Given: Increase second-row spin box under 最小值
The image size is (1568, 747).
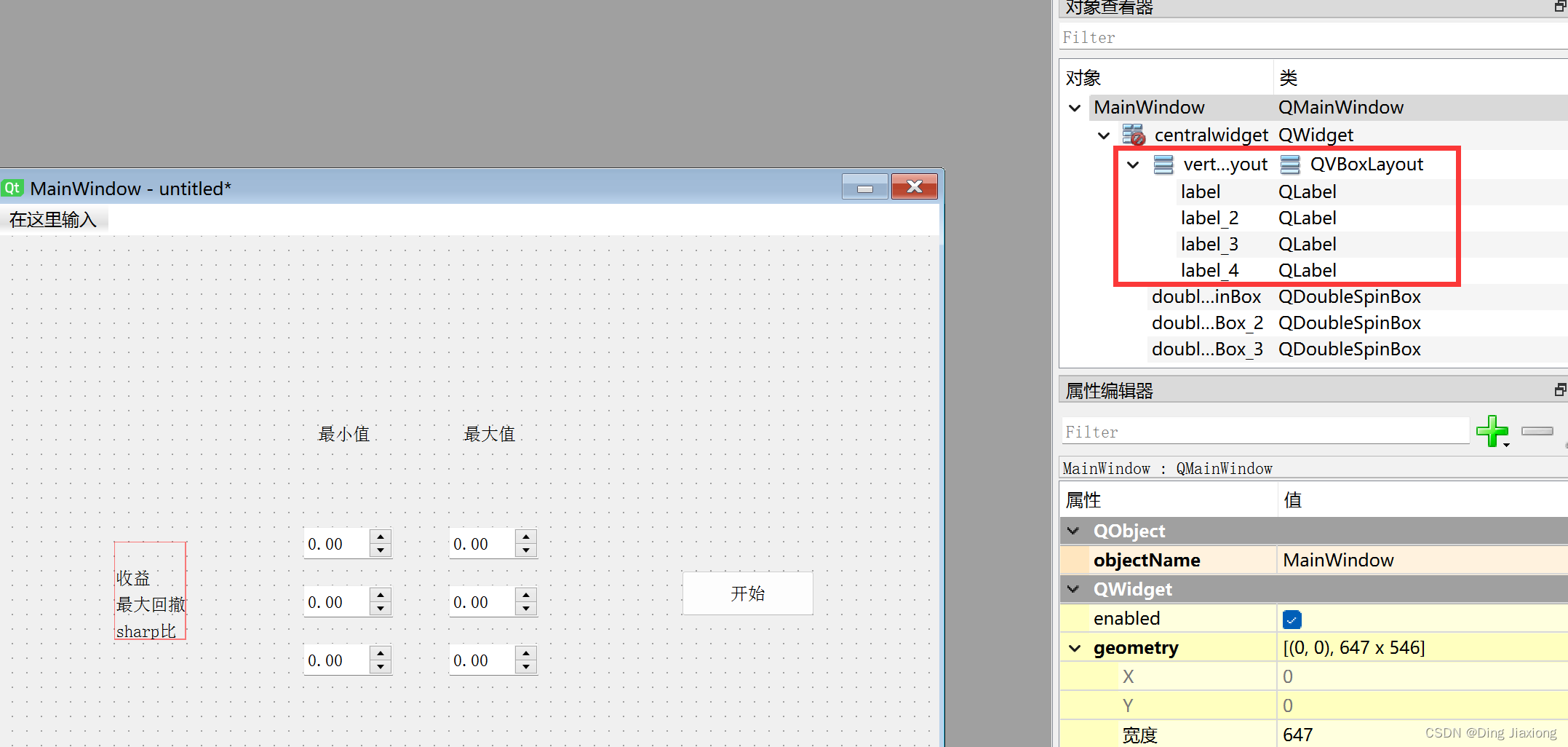Looking at the screenshot, I should pyautogui.click(x=381, y=595).
